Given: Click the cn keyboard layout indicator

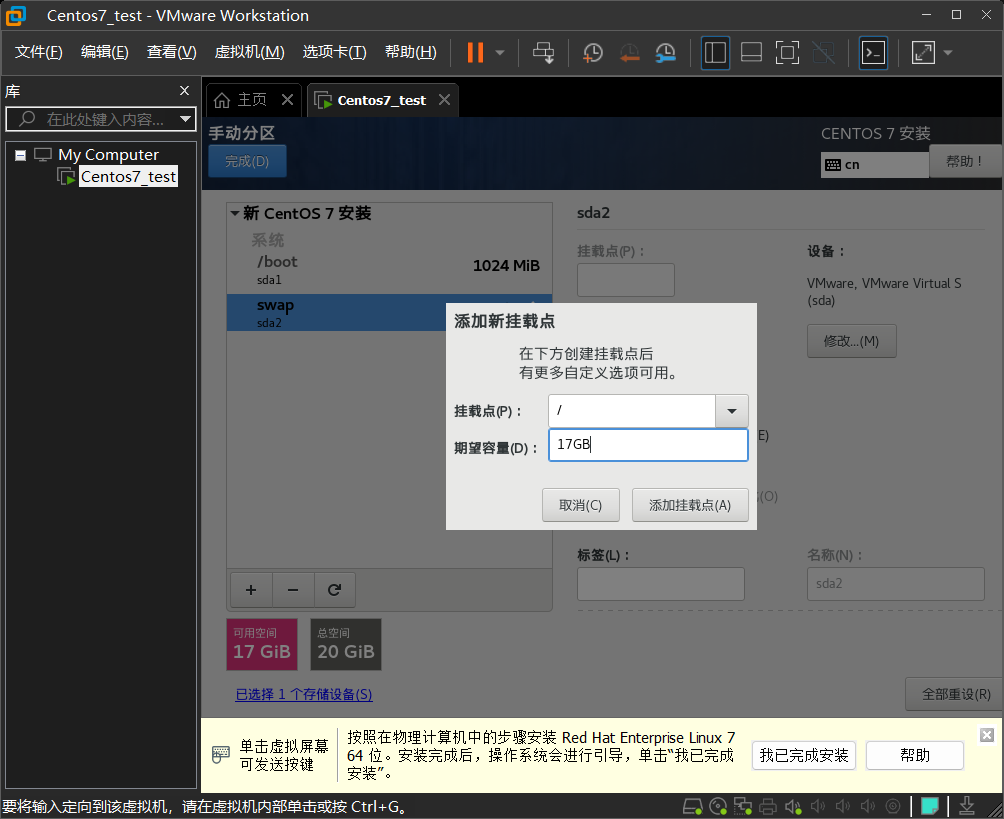Looking at the screenshot, I should click(x=874, y=165).
